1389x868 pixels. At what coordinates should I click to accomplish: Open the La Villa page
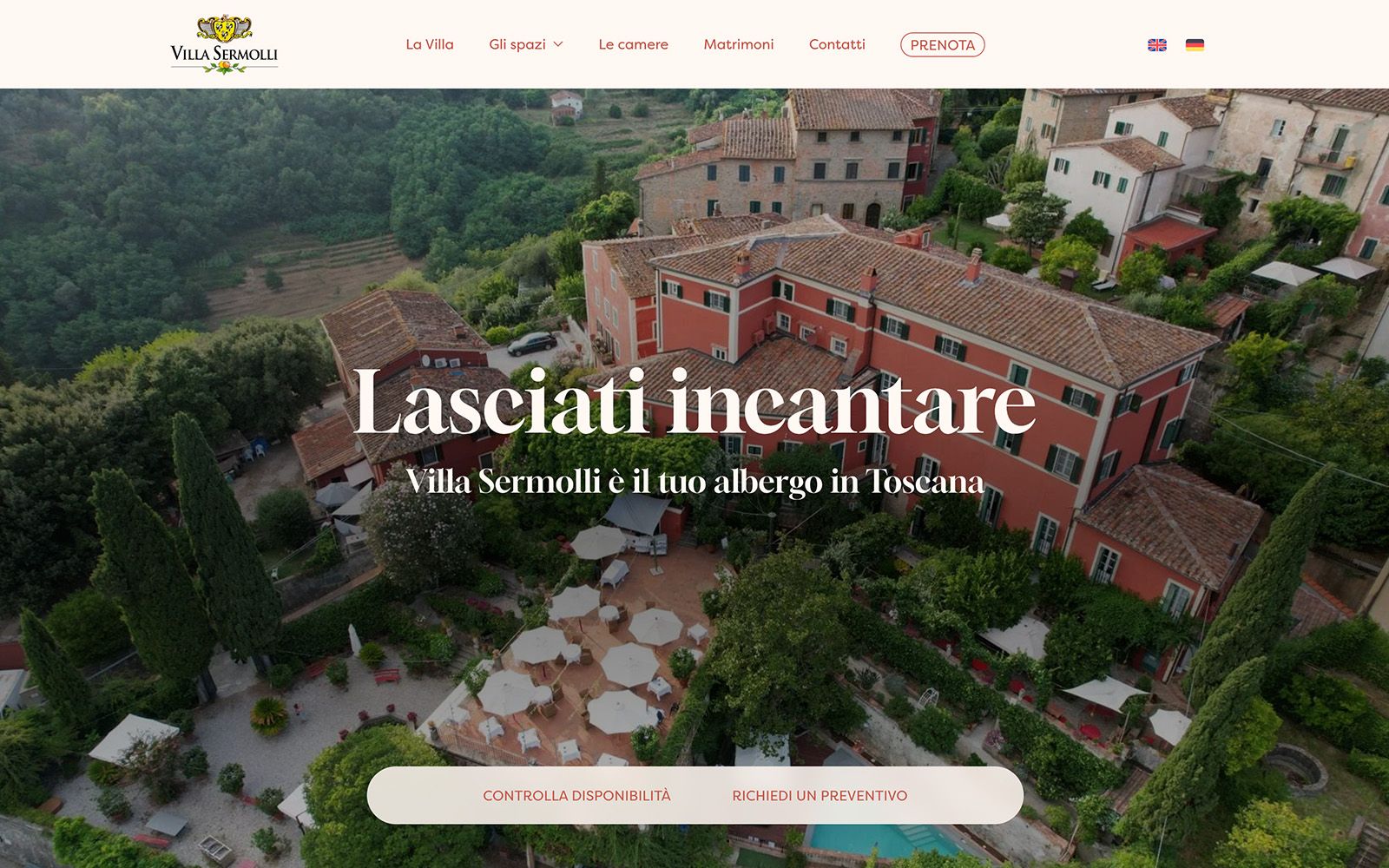[430, 44]
